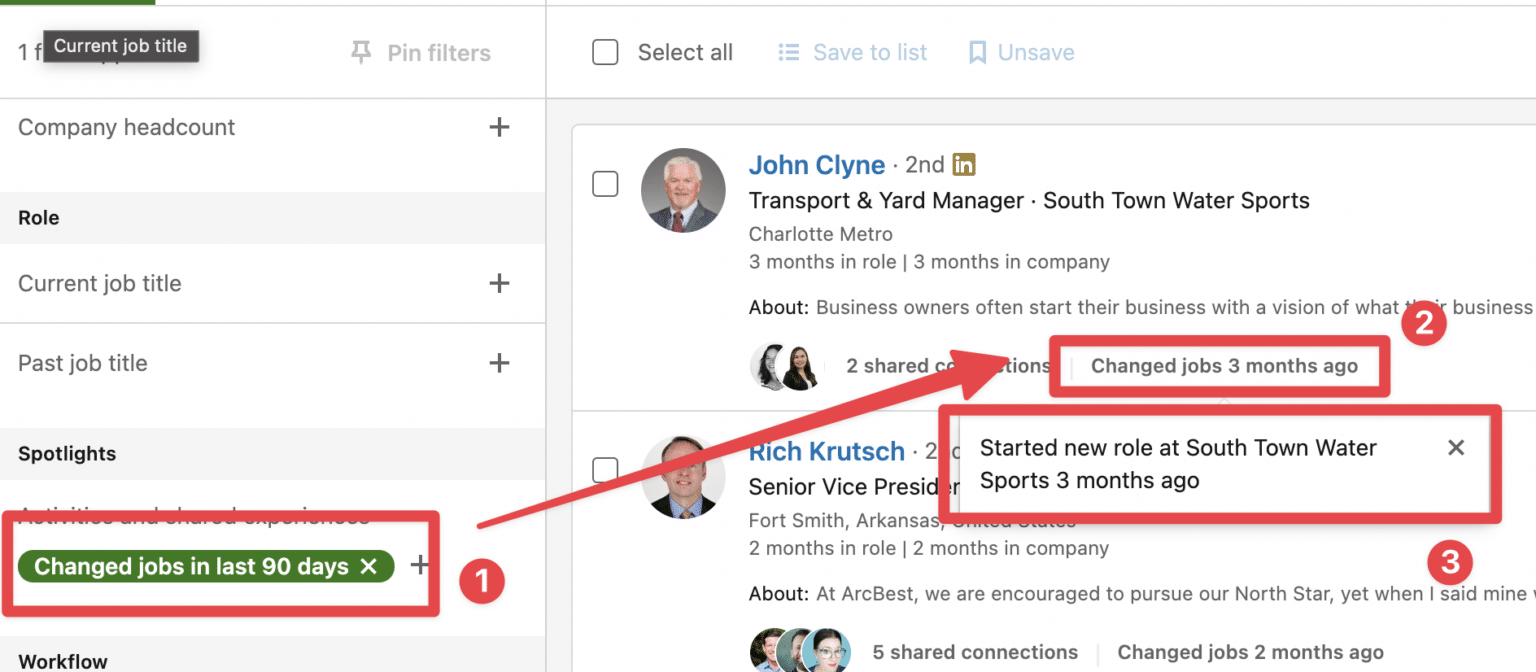Image resolution: width=1536 pixels, height=672 pixels.
Task: Click the Pin filters pushpin icon
Action: coord(362,52)
